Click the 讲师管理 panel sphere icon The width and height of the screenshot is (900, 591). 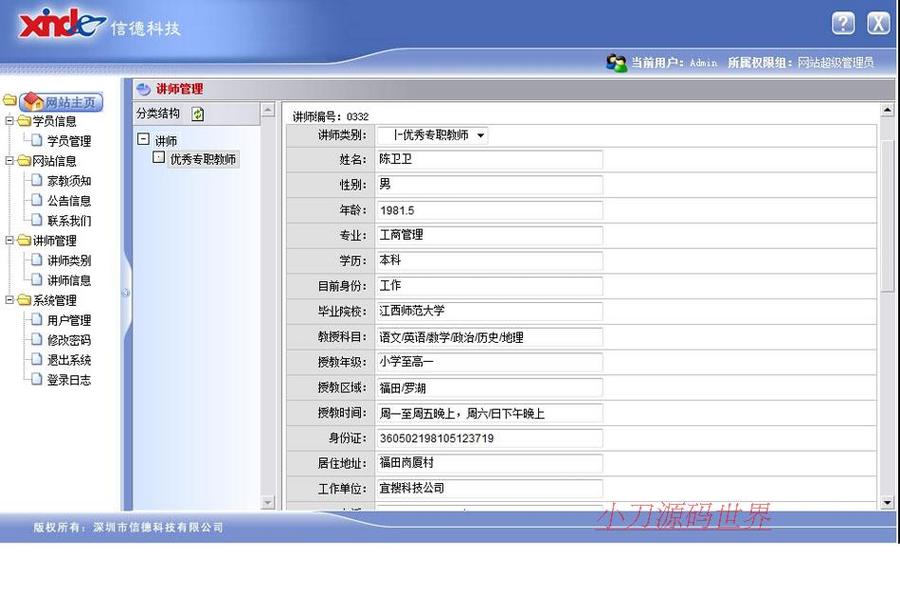click(x=143, y=89)
